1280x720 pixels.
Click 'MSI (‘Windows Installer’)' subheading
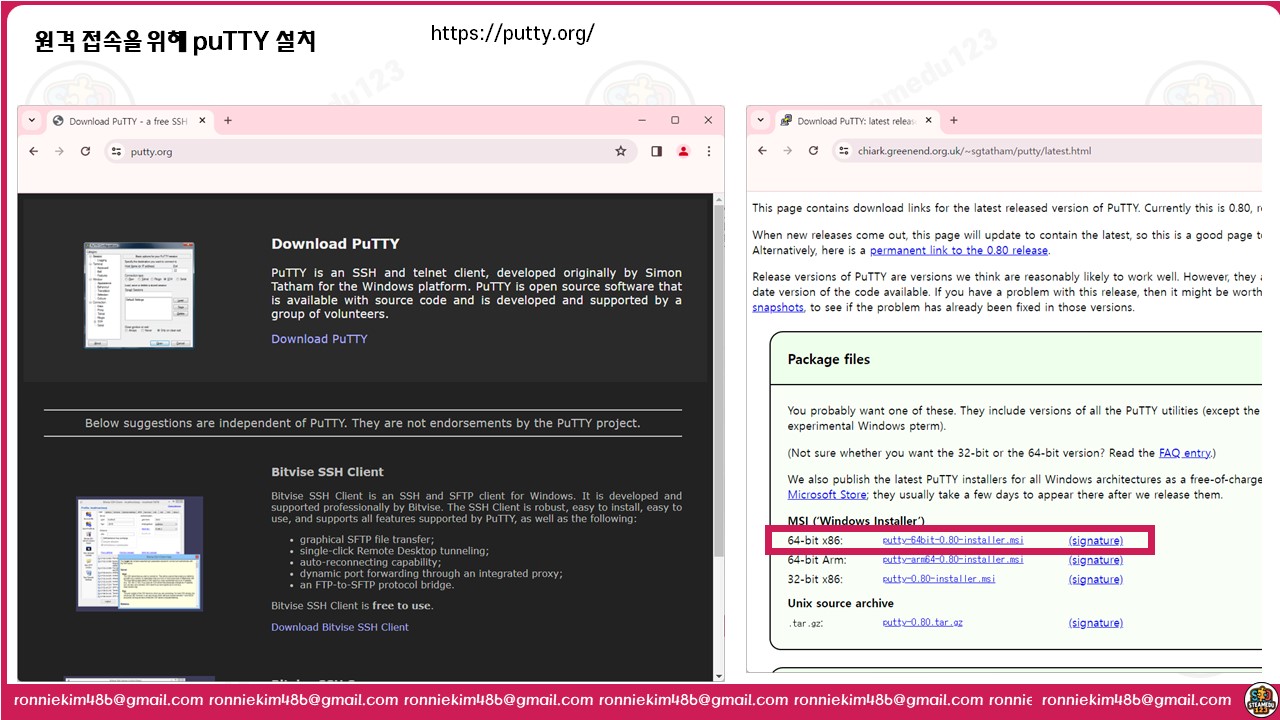[856, 521]
